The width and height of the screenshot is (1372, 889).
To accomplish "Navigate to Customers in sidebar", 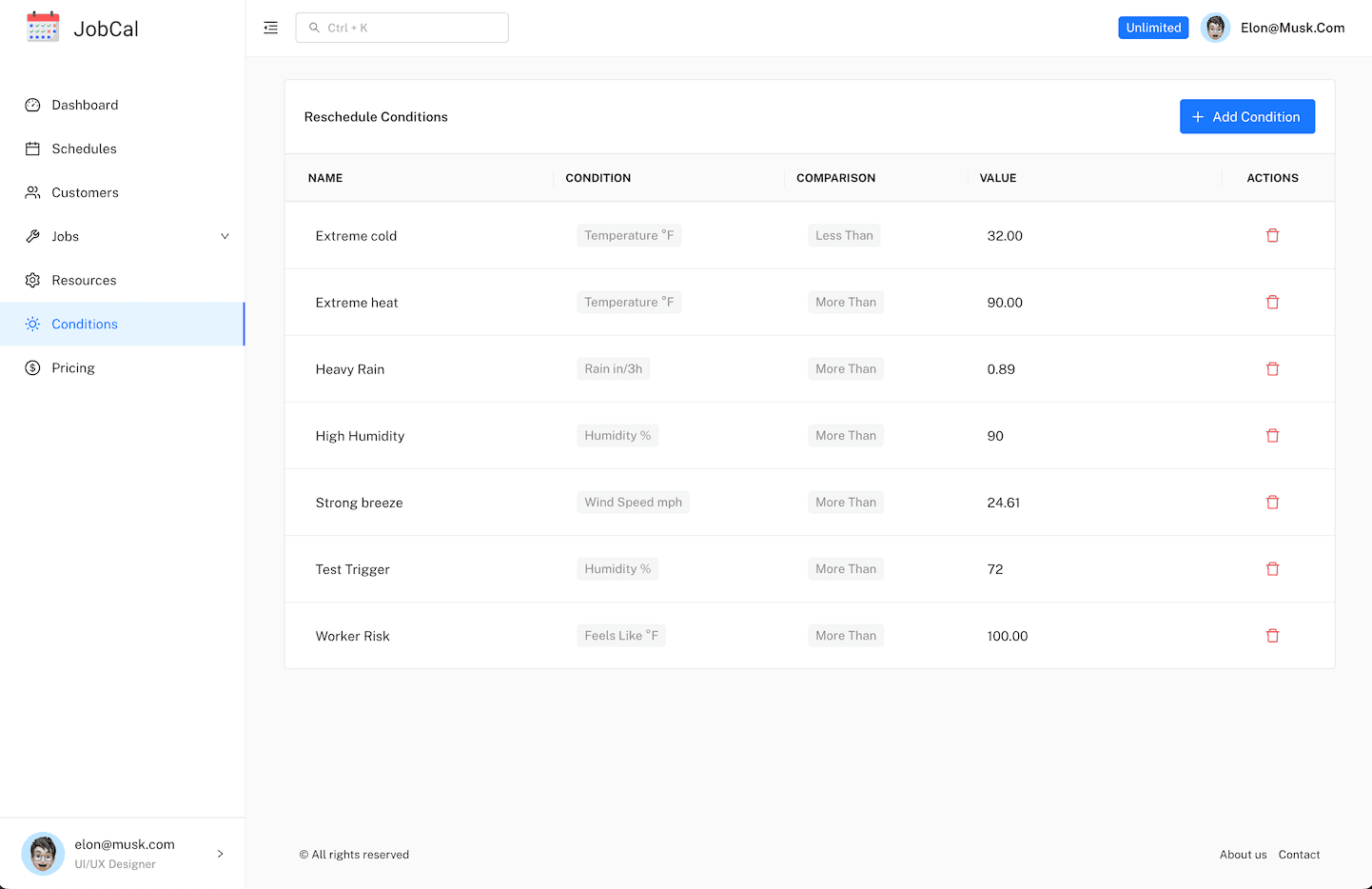I will [x=85, y=192].
